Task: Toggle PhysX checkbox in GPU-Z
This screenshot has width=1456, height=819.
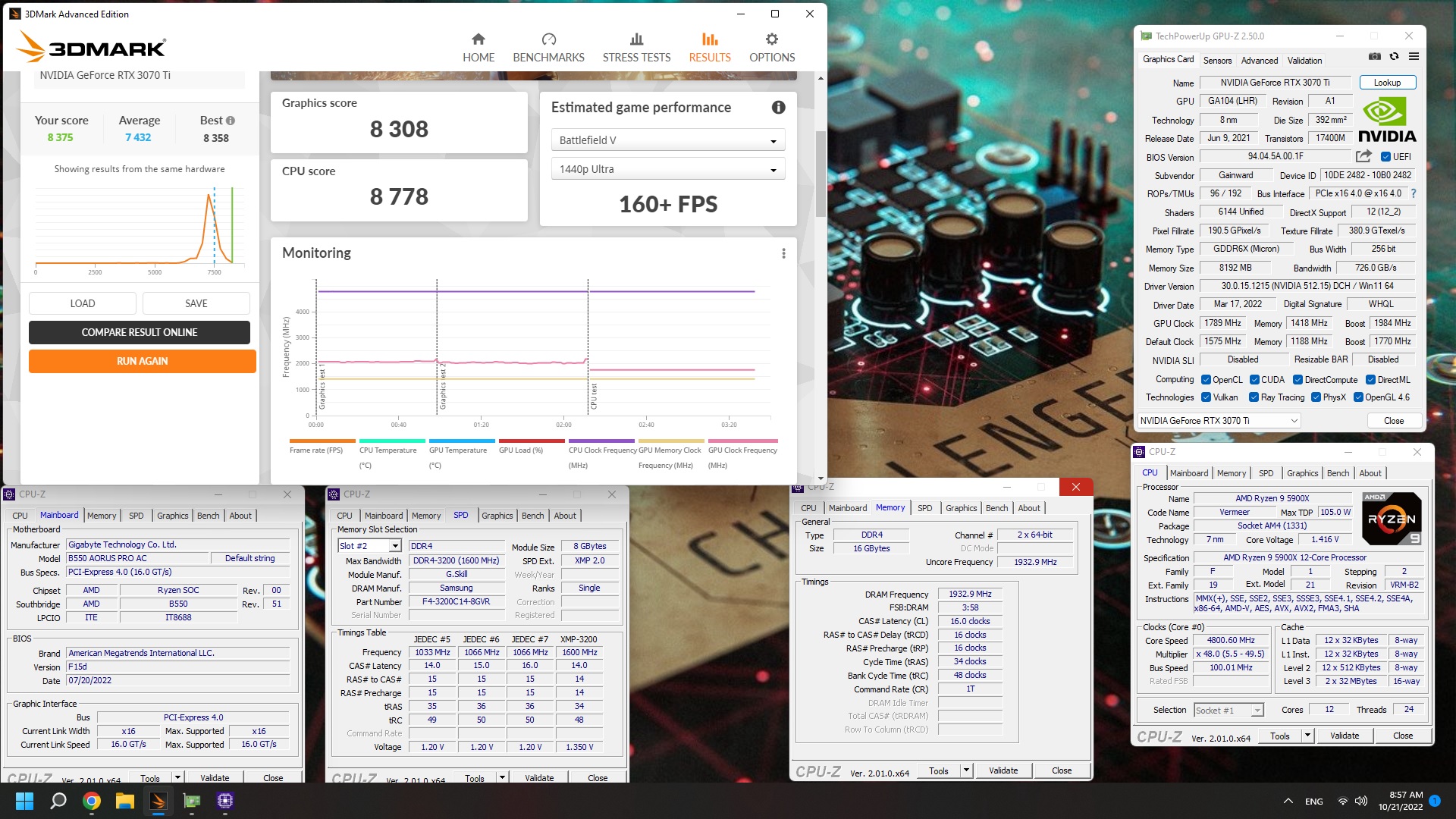Action: click(1316, 397)
